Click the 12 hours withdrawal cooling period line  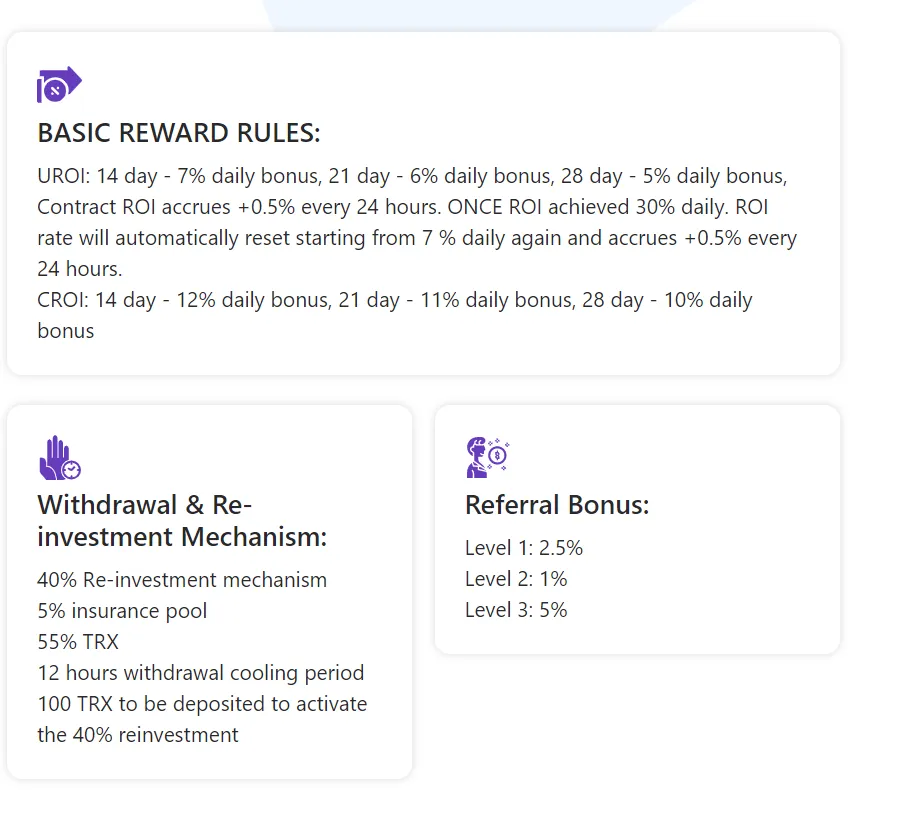[200, 673]
